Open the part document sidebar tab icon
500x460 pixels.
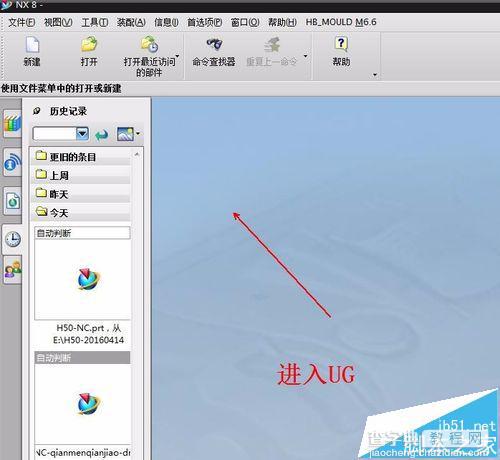pyautogui.click(x=13, y=201)
